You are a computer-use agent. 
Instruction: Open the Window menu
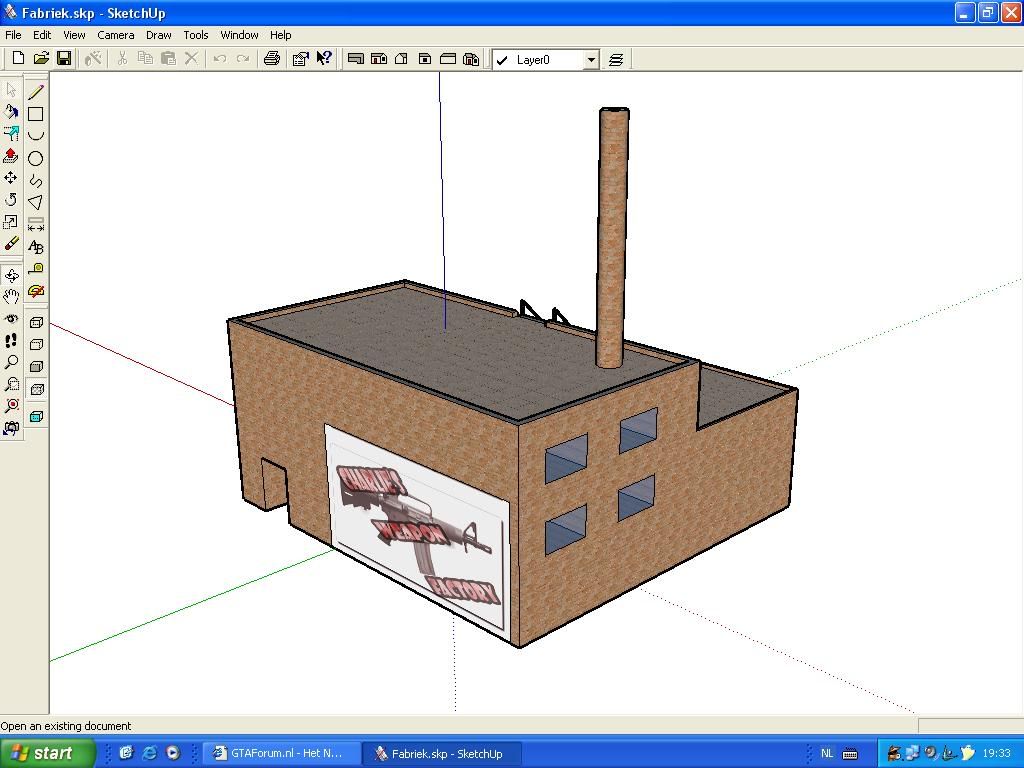click(x=239, y=35)
